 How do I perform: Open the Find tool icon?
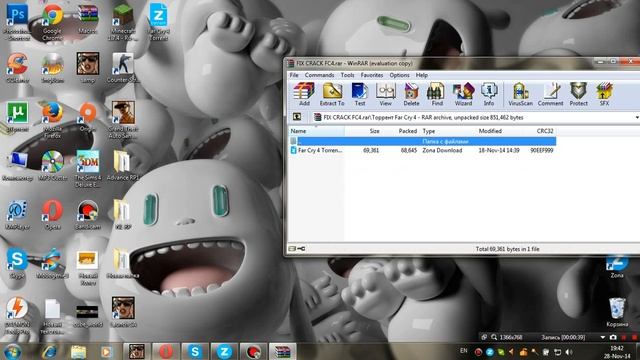click(x=437, y=94)
